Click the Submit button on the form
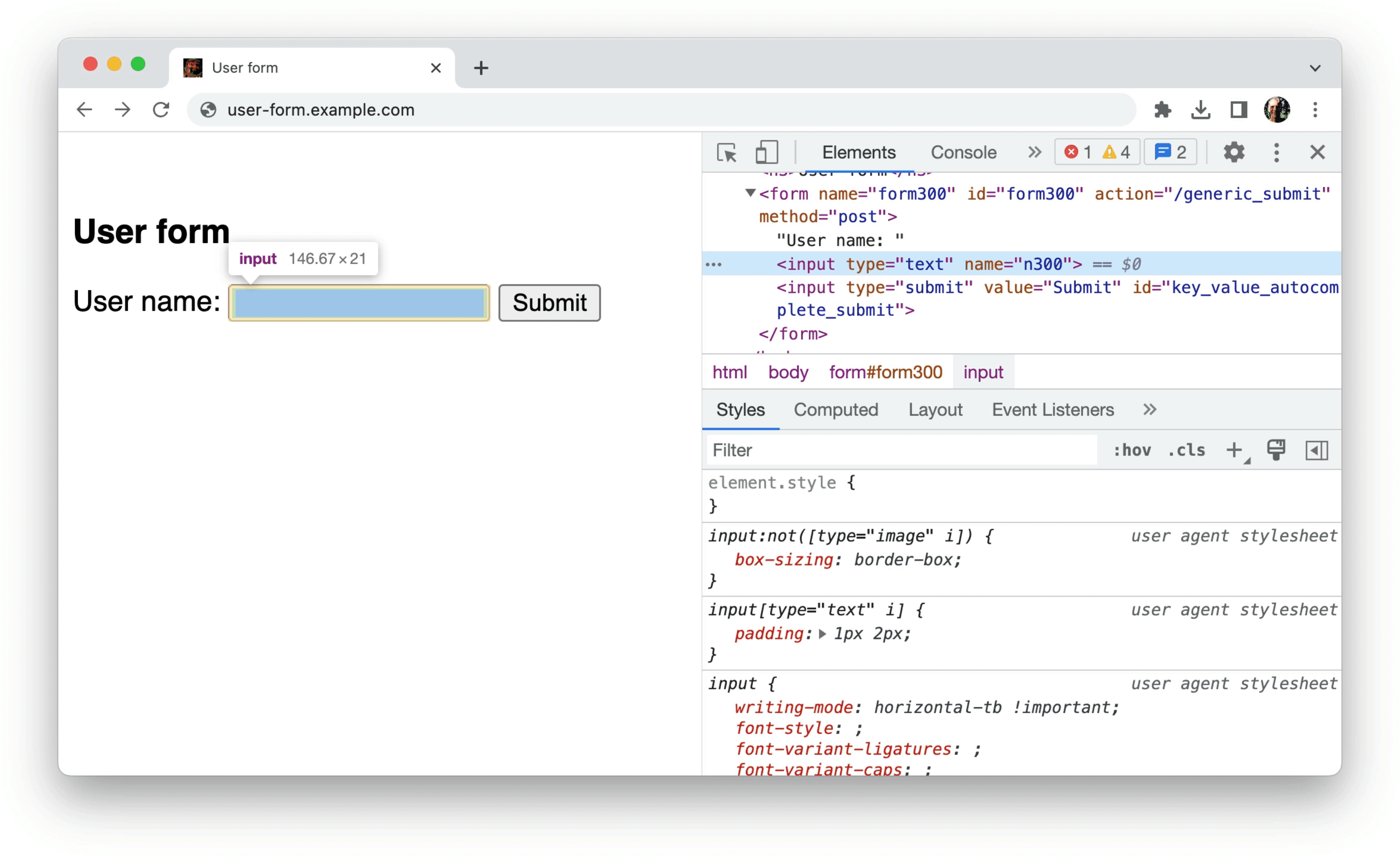Screen dimensions: 1400x856 [x=549, y=302]
